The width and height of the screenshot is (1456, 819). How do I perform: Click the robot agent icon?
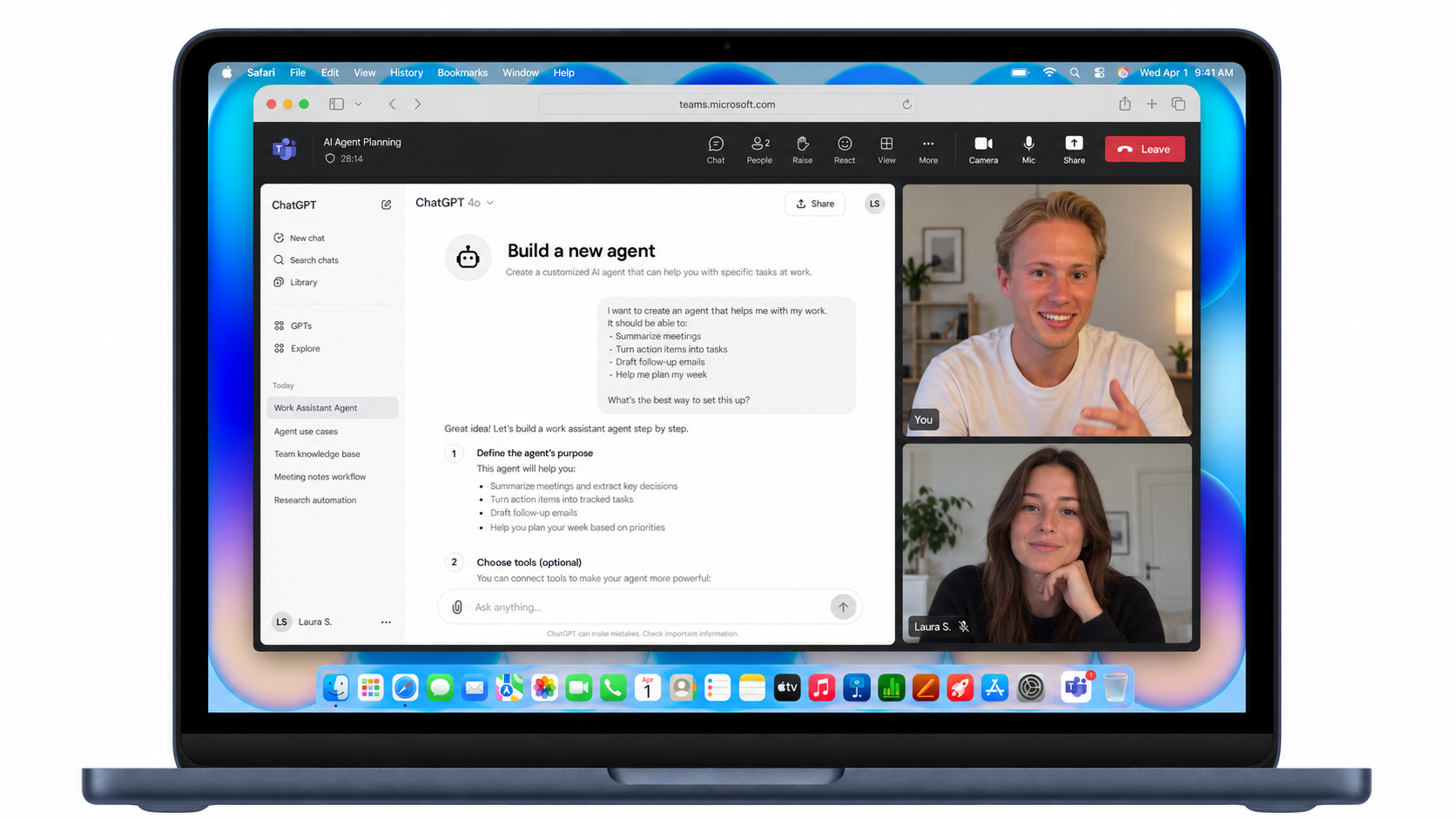[468, 258]
